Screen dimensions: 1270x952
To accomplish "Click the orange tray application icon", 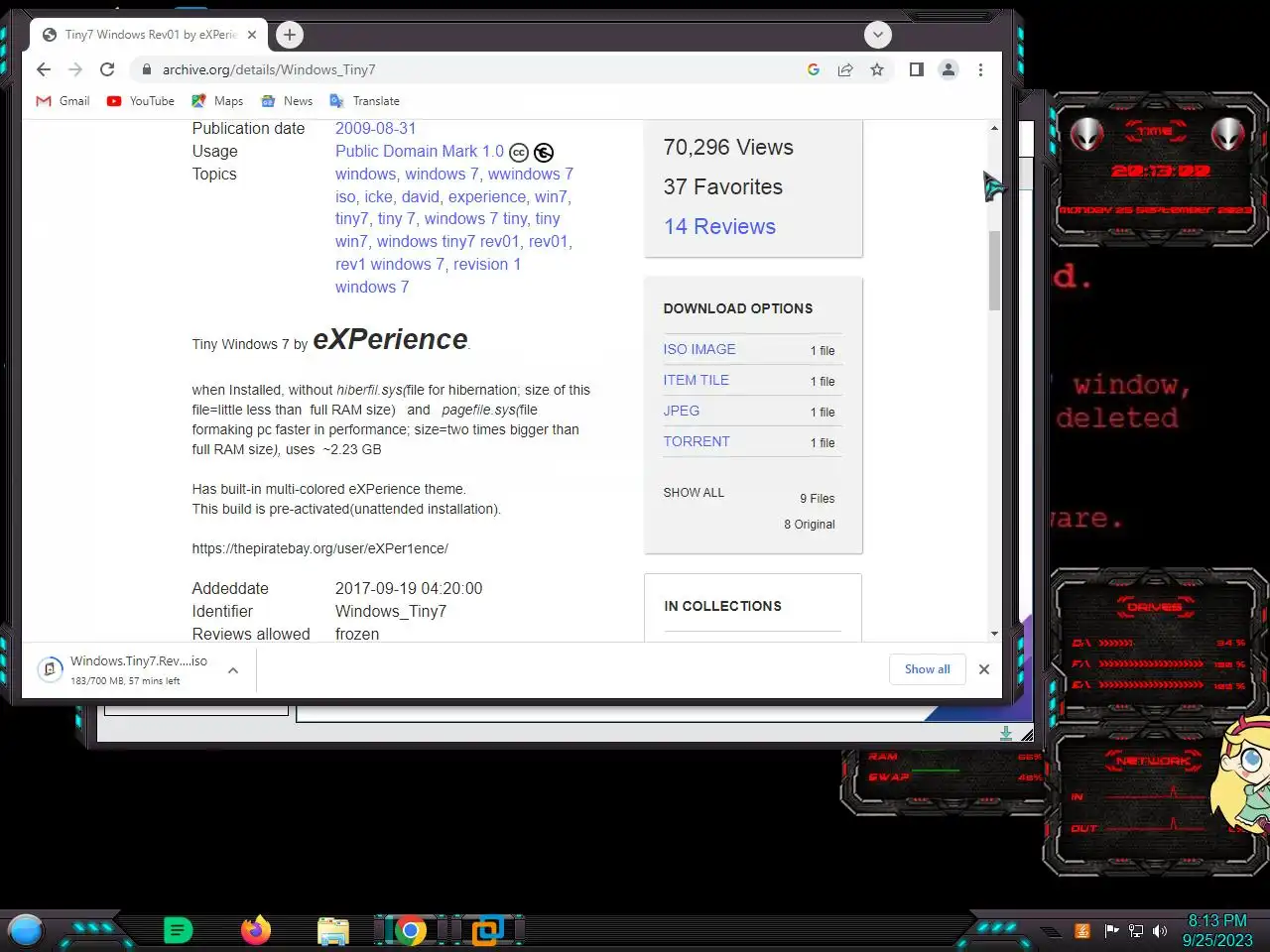I will (x=1082, y=930).
